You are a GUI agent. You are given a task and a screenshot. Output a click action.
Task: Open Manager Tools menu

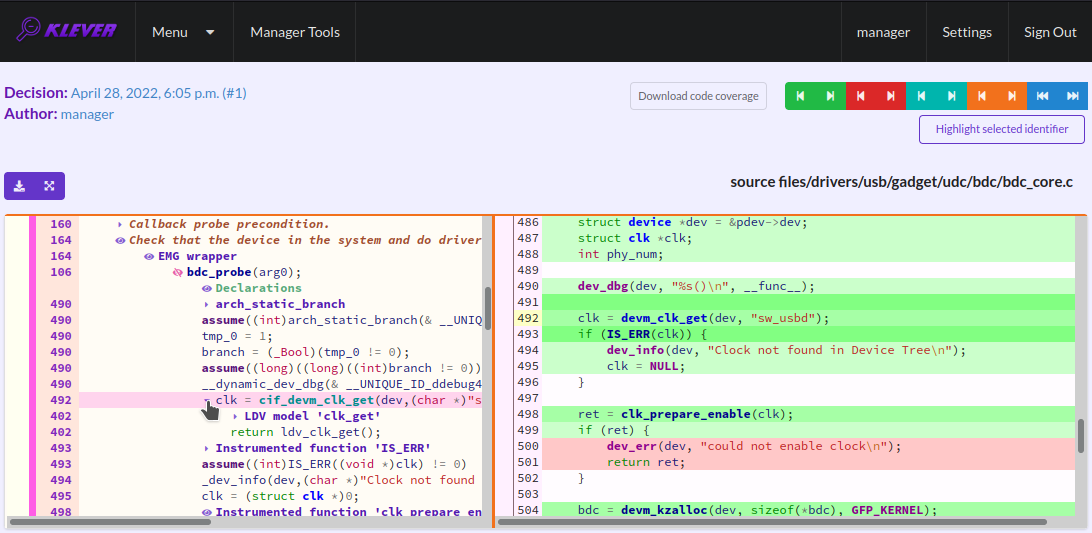[295, 32]
